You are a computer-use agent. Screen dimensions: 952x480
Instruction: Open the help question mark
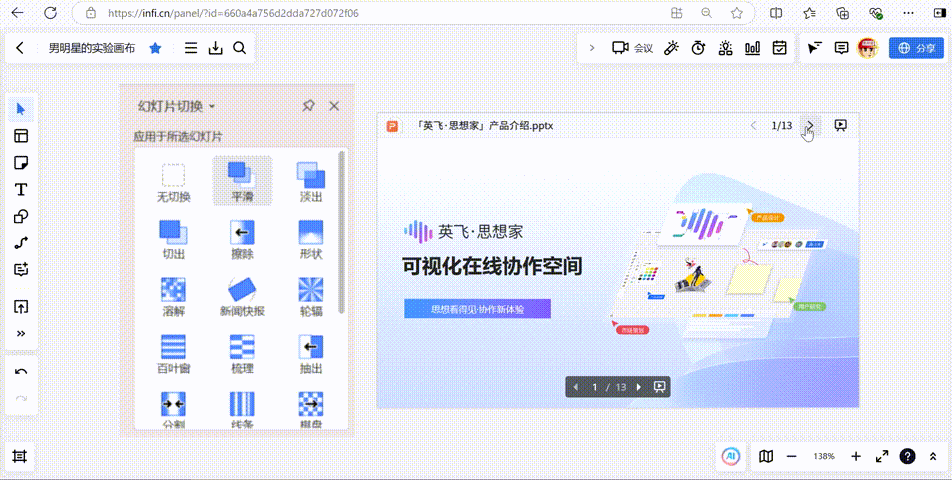coord(908,456)
